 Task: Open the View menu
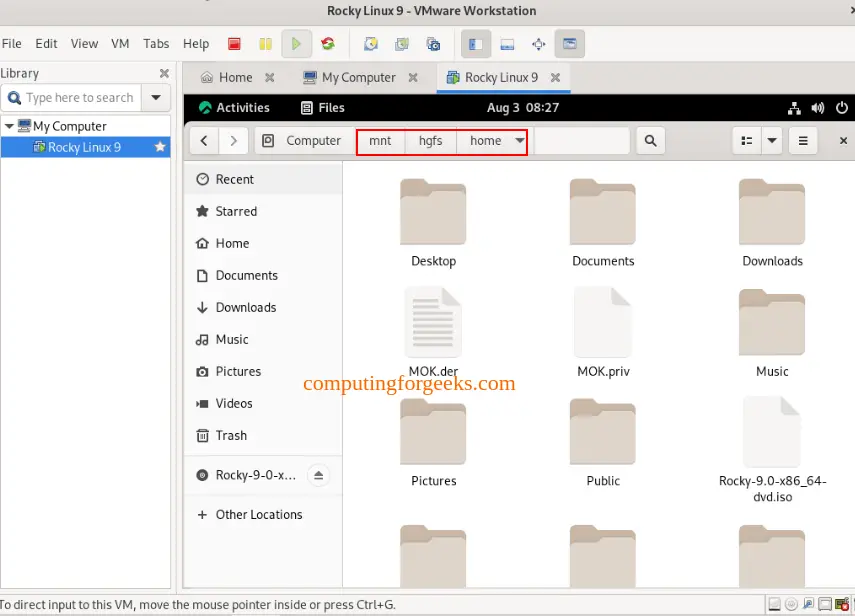tap(84, 44)
